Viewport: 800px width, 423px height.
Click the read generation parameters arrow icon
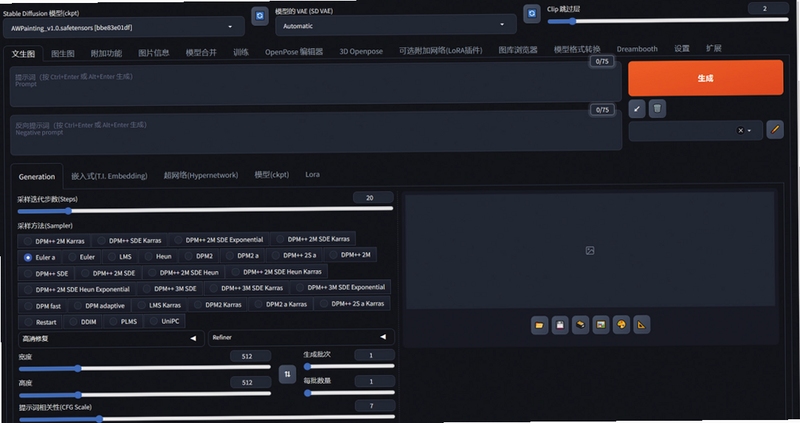pyautogui.click(x=637, y=109)
